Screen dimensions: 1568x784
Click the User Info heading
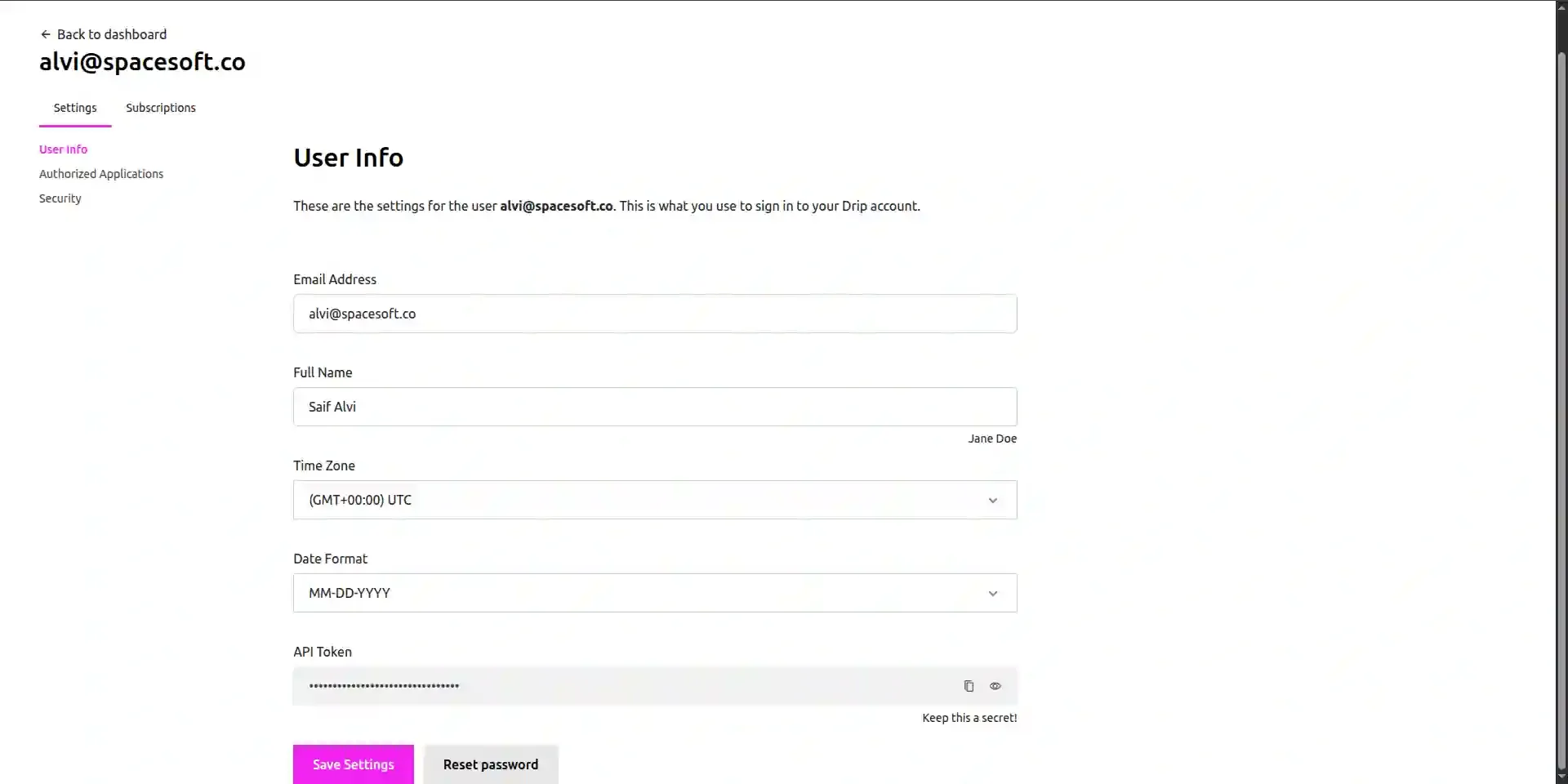pos(349,158)
